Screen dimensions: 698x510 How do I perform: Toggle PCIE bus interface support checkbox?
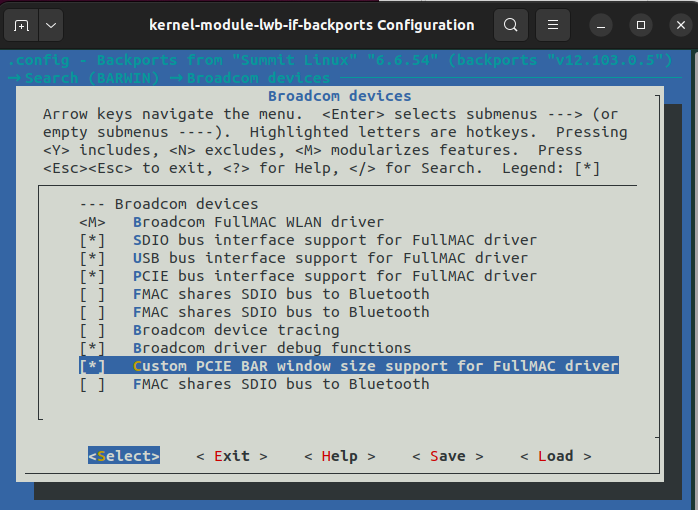(x=92, y=276)
